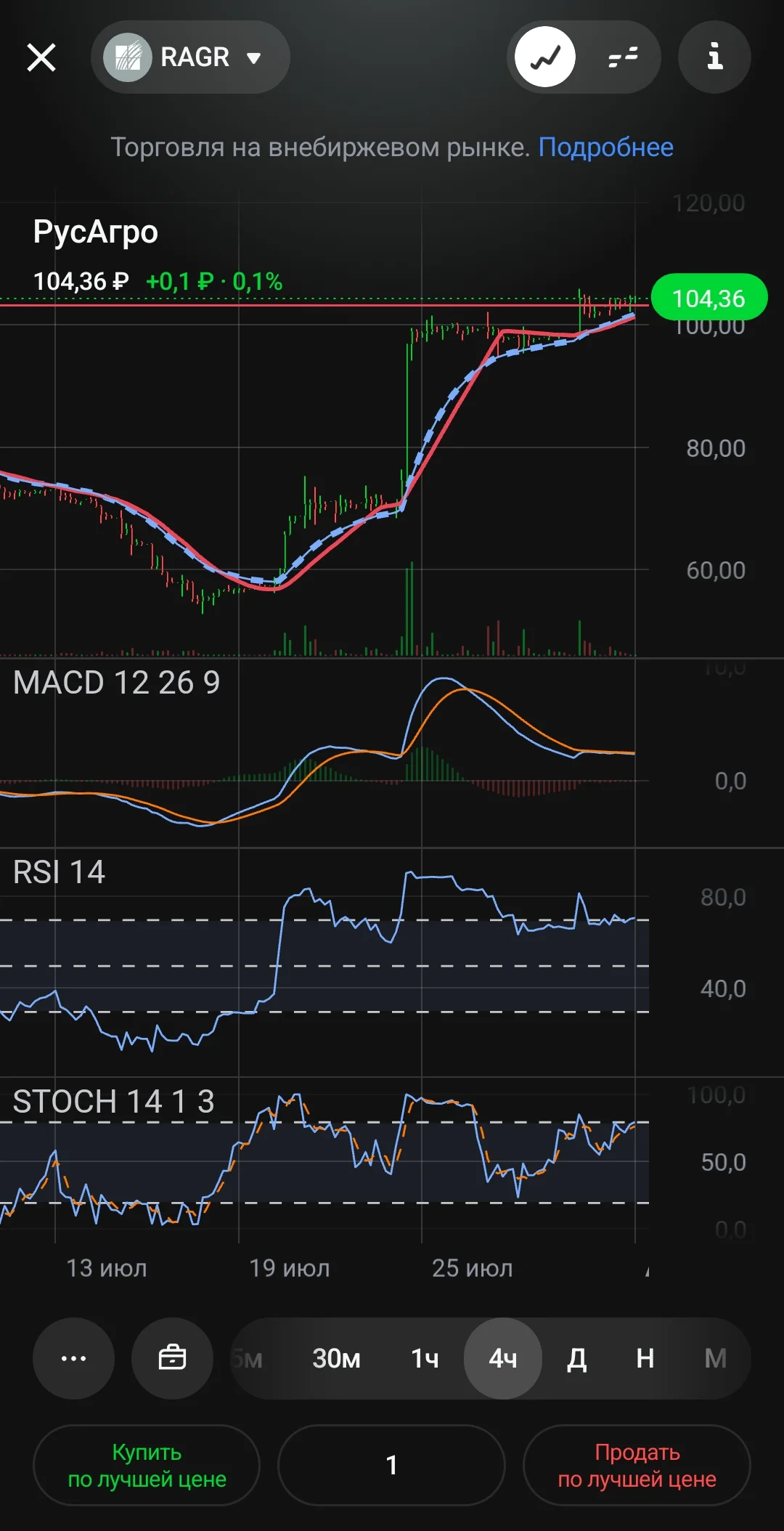Screen dimensions: 784x1531
Task: Open the Подробнее link
Action: (x=605, y=147)
